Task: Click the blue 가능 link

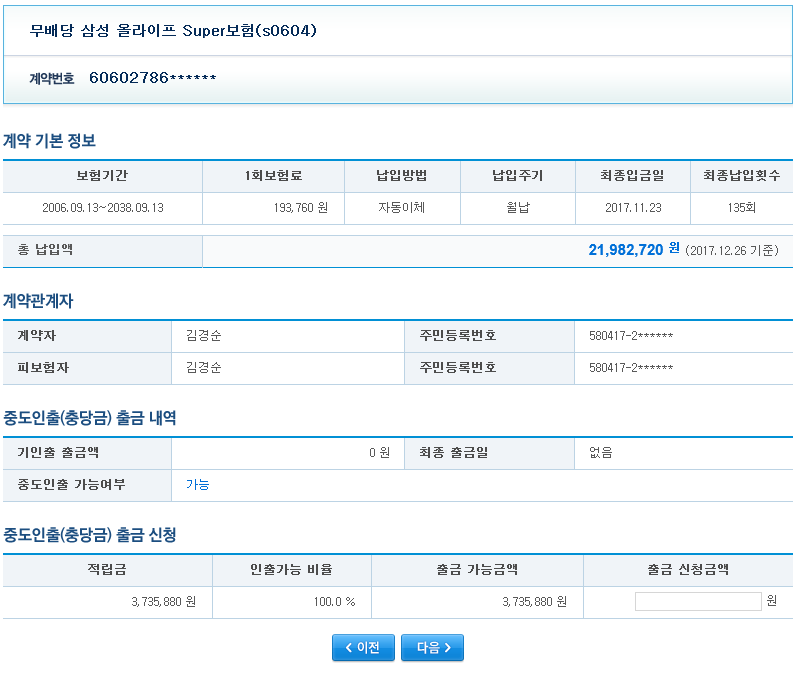Action: (197, 485)
